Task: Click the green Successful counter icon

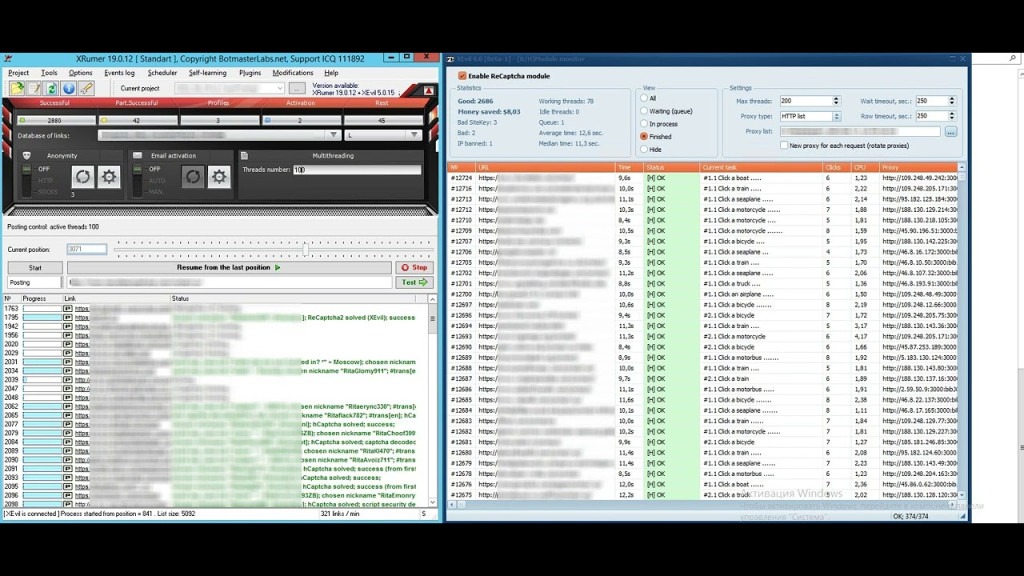Action: [x=22, y=120]
